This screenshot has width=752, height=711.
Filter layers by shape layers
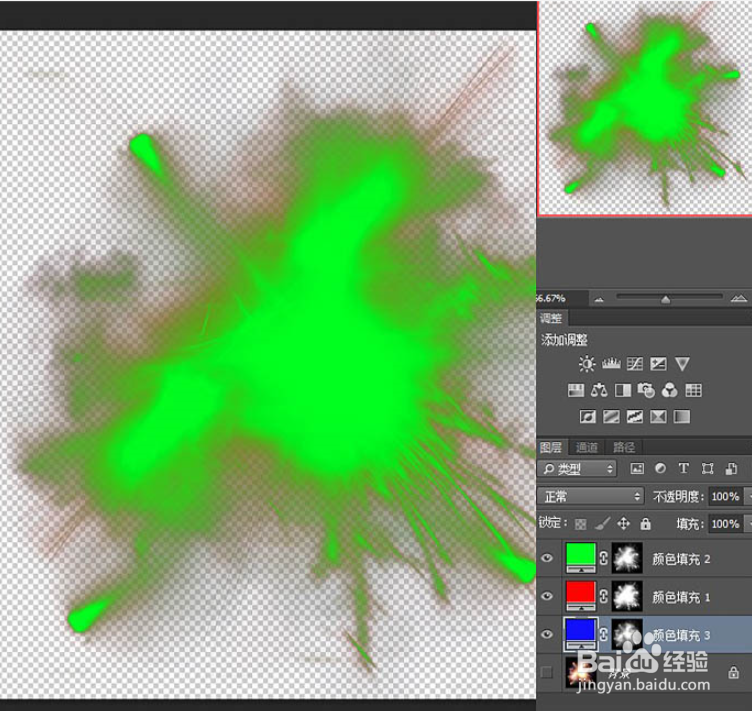point(707,468)
